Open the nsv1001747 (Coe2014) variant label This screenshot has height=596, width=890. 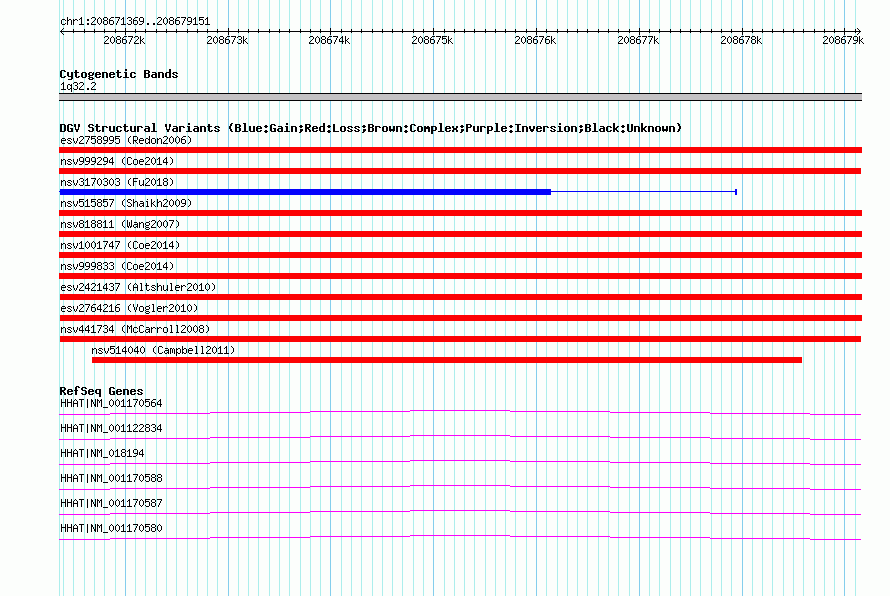coord(120,245)
